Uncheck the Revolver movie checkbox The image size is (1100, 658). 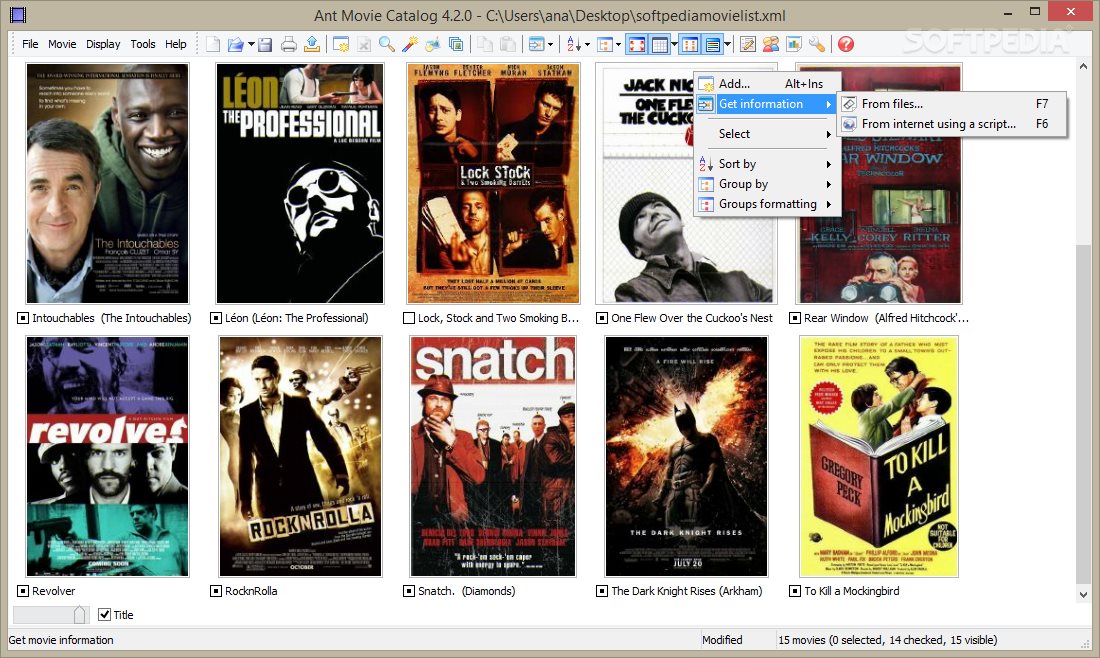click(23, 591)
